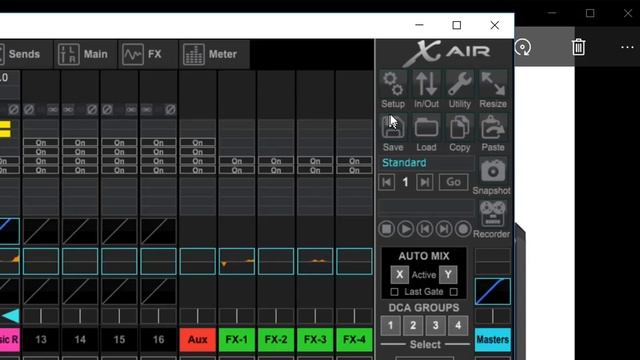This screenshot has height=360, width=640.
Task: Toggle Aux channel top send On
Action: (198, 142)
